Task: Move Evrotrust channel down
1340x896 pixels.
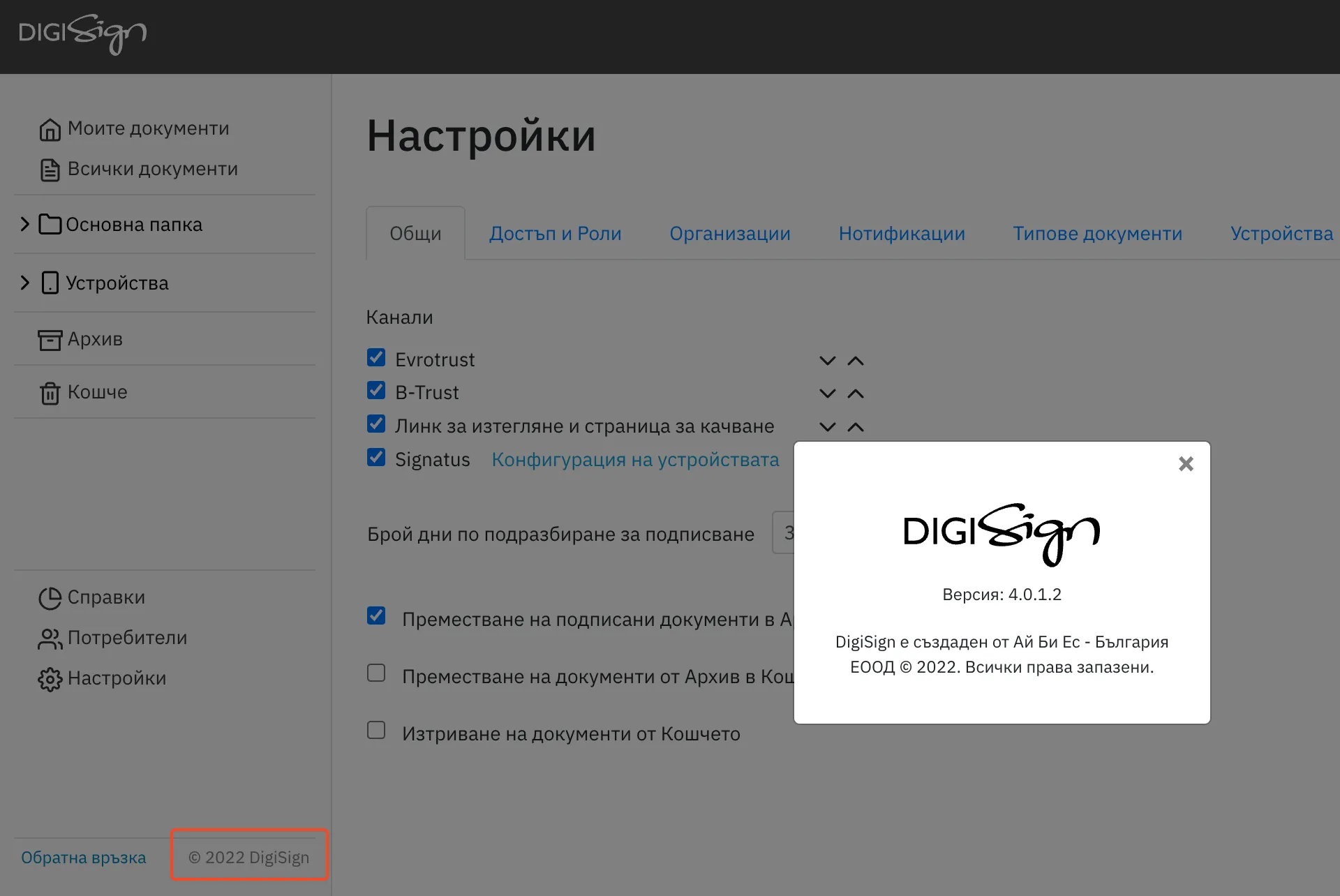Action: (x=827, y=361)
